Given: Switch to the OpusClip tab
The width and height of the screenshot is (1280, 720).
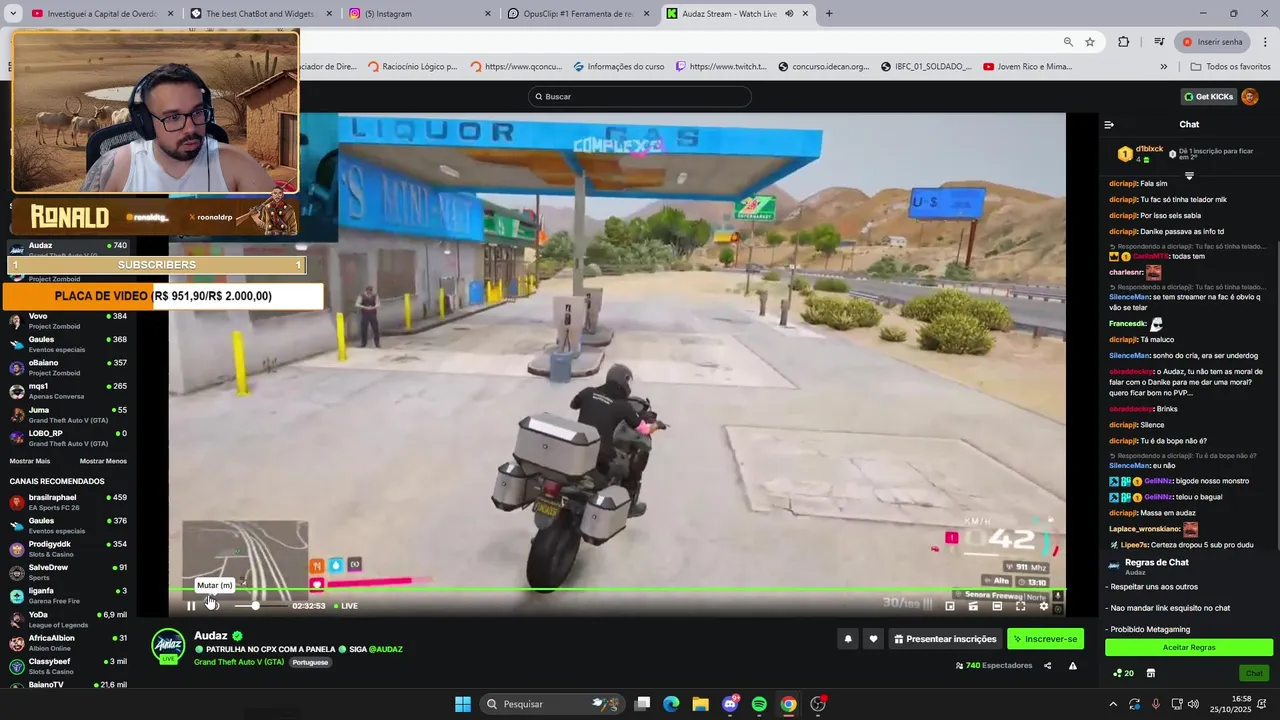Looking at the screenshot, I should 578,14.
